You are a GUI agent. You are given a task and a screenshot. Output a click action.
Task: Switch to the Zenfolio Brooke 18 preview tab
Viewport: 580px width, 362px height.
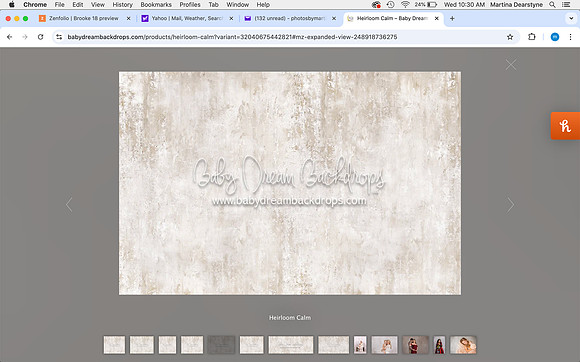click(x=84, y=18)
